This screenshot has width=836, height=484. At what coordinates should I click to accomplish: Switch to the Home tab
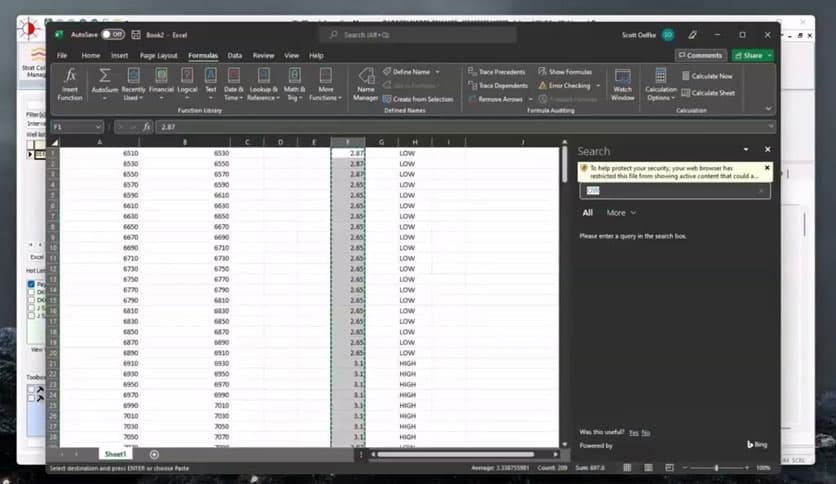pos(91,55)
